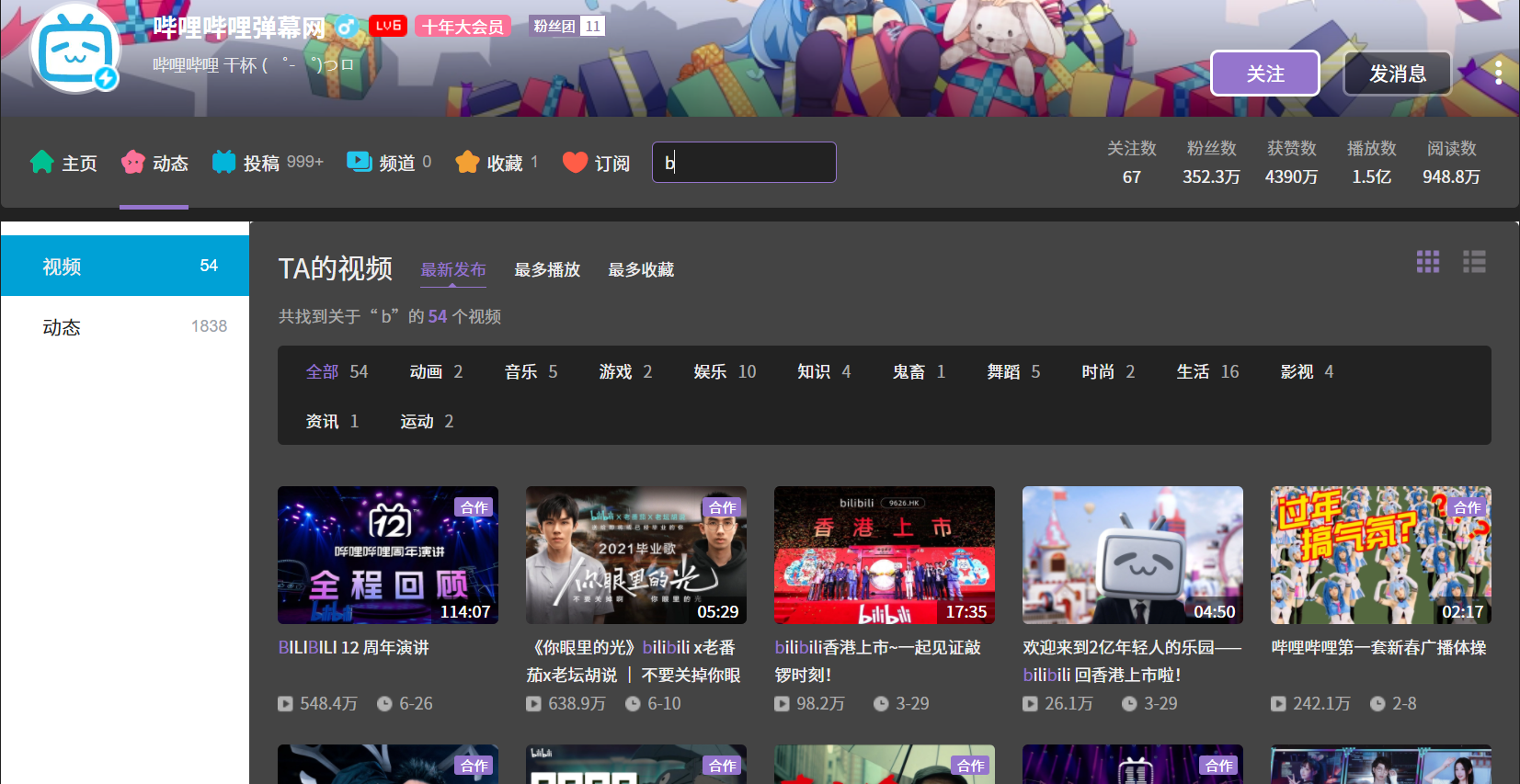This screenshot has height=784, width=1520.
Task: Filter by 影视 4 category
Action: click(1307, 371)
